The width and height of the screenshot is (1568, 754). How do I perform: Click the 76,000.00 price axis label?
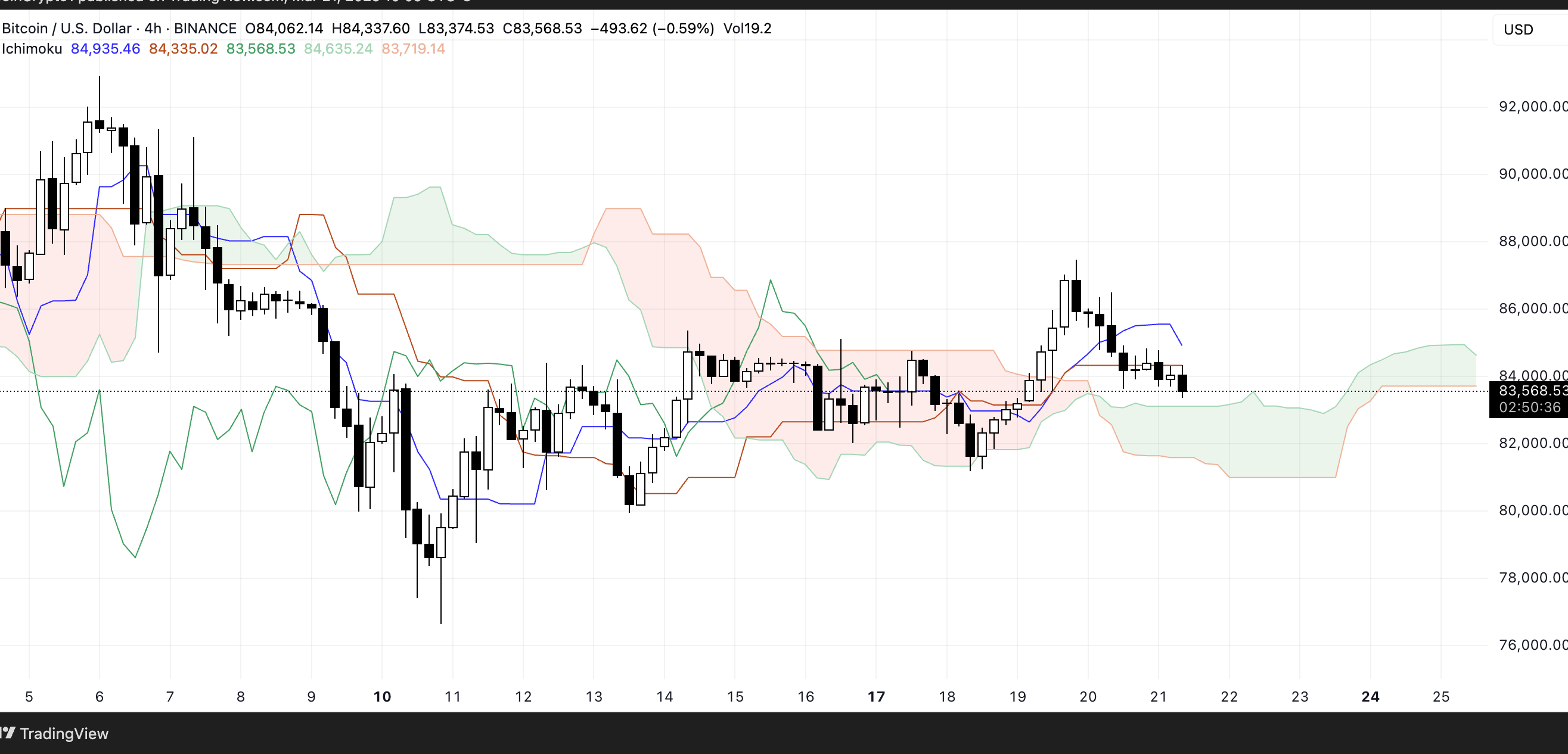coord(1533,644)
